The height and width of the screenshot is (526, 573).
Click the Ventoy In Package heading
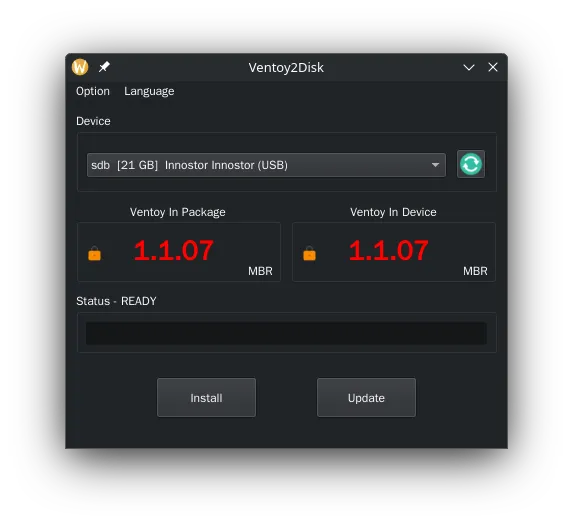[178, 212]
